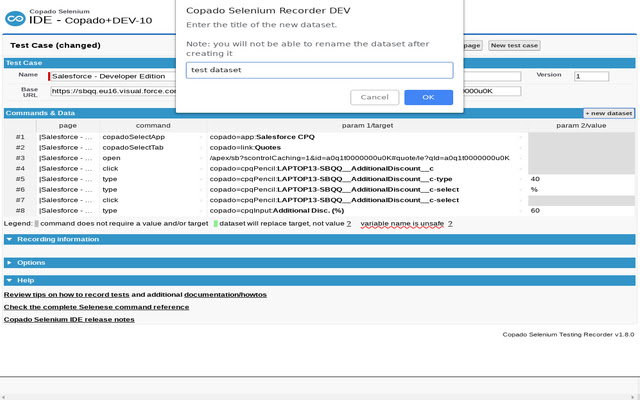Viewport: 640px width, 400px height.
Task: Click the dataset title text field
Action: pos(319,70)
